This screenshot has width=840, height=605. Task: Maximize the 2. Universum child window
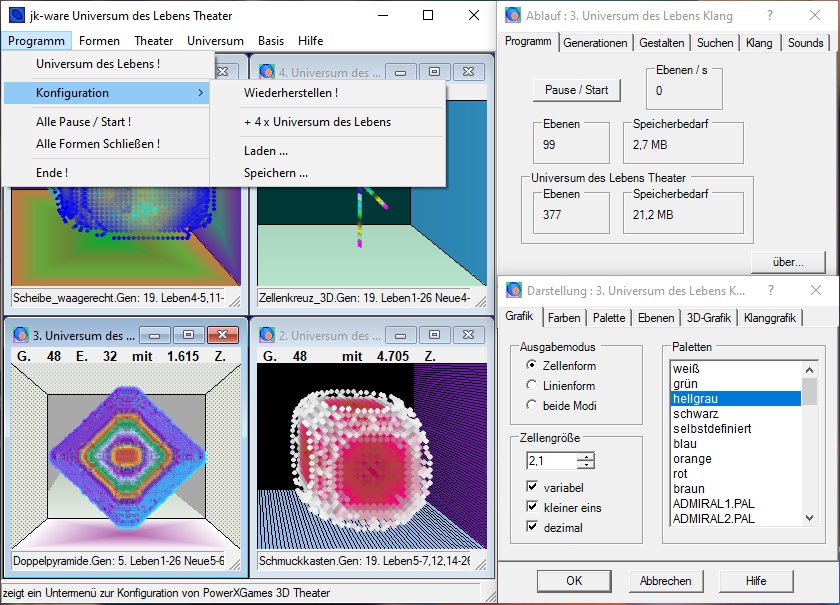click(x=434, y=335)
